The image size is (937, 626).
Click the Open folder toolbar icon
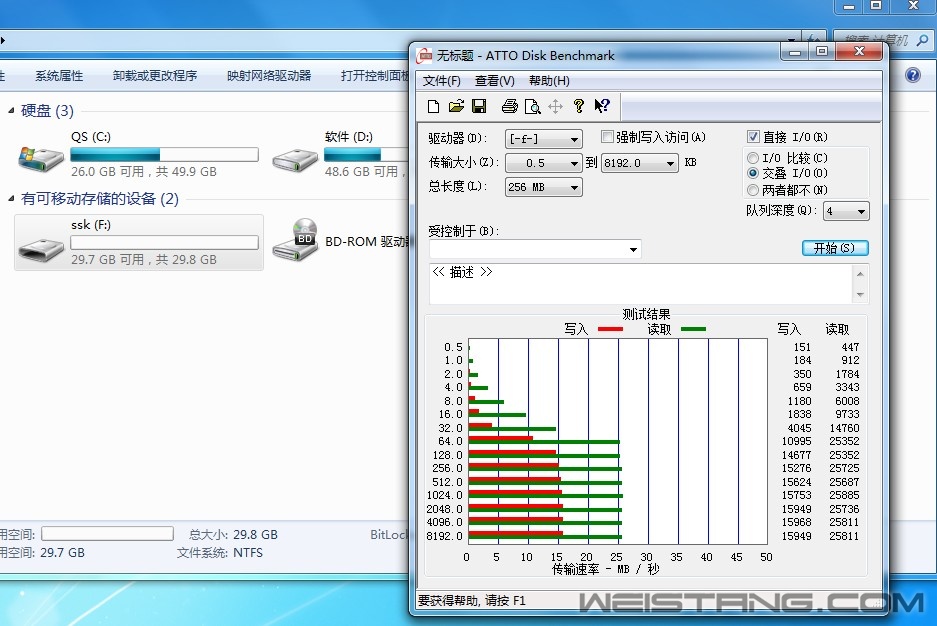pos(456,106)
